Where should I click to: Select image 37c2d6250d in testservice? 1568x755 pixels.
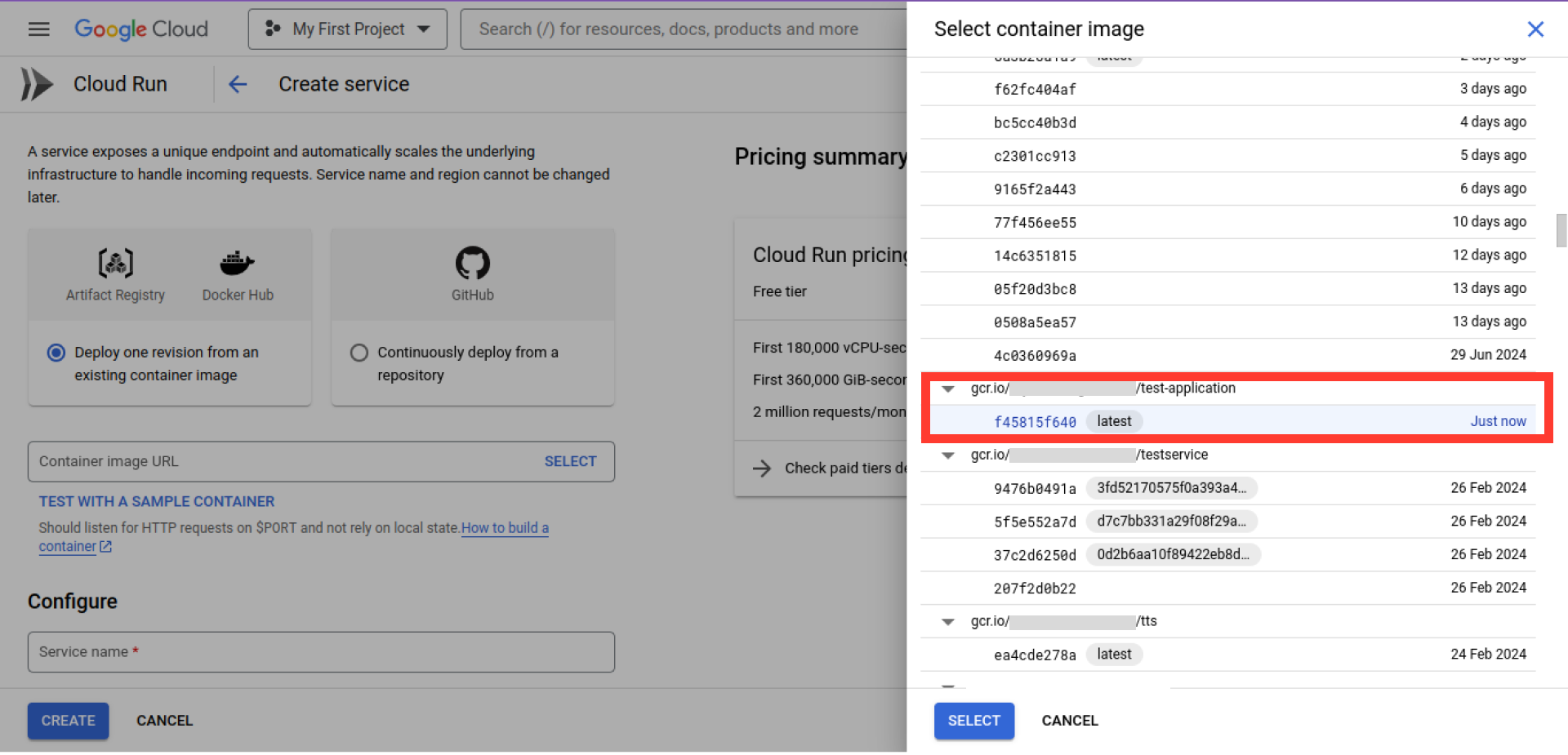(1227, 555)
